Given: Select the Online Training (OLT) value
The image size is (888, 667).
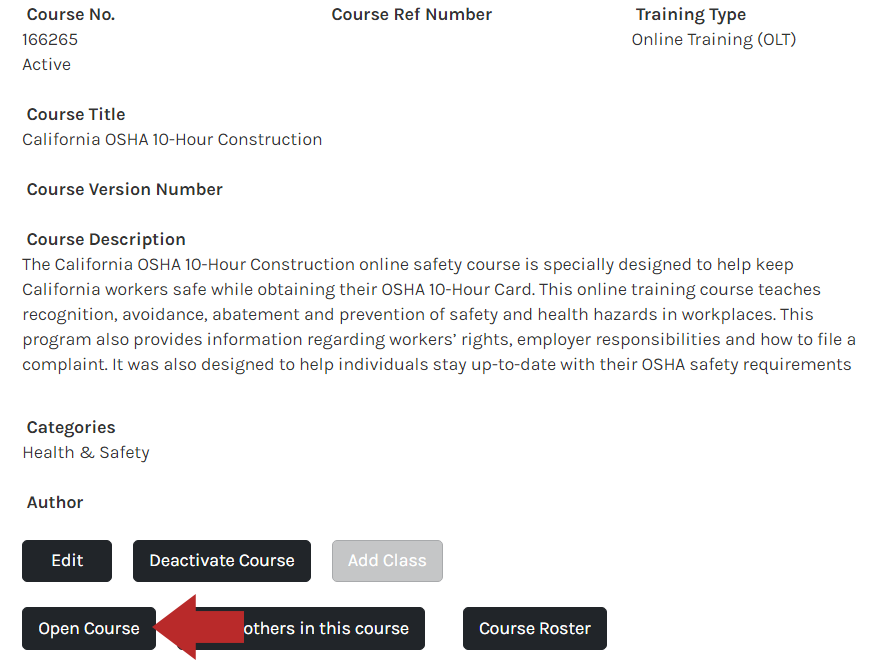Looking at the screenshot, I should point(714,40).
